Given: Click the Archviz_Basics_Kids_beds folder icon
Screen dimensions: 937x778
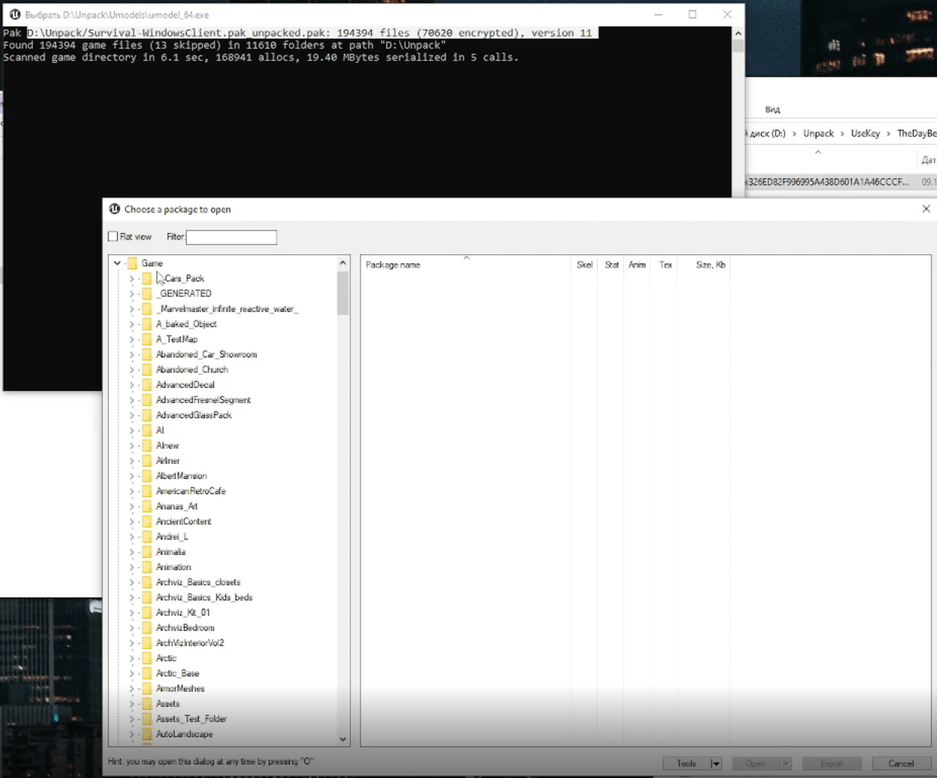Looking at the screenshot, I should 146,598.
